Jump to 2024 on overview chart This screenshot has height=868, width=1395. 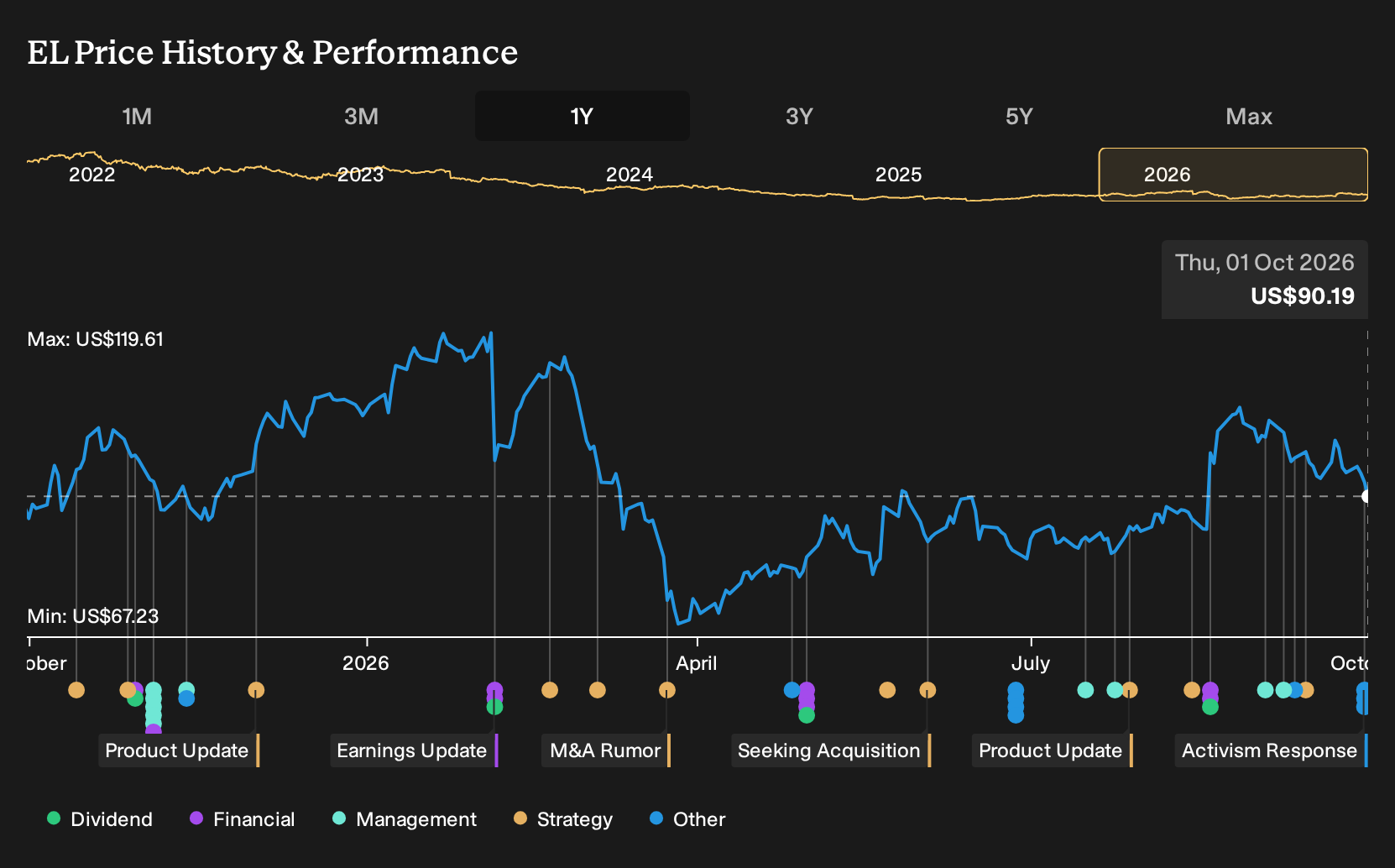point(630,175)
